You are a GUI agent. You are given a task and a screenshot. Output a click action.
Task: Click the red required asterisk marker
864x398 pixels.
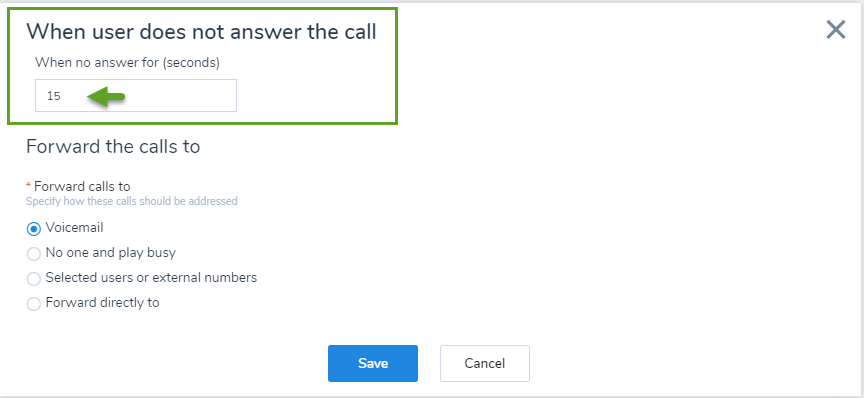29,187
